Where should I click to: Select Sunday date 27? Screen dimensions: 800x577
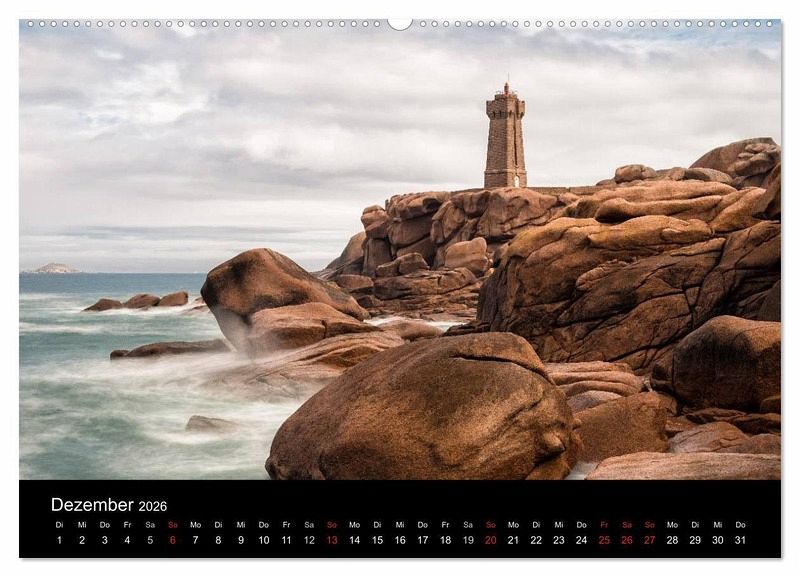click(650, 540)
